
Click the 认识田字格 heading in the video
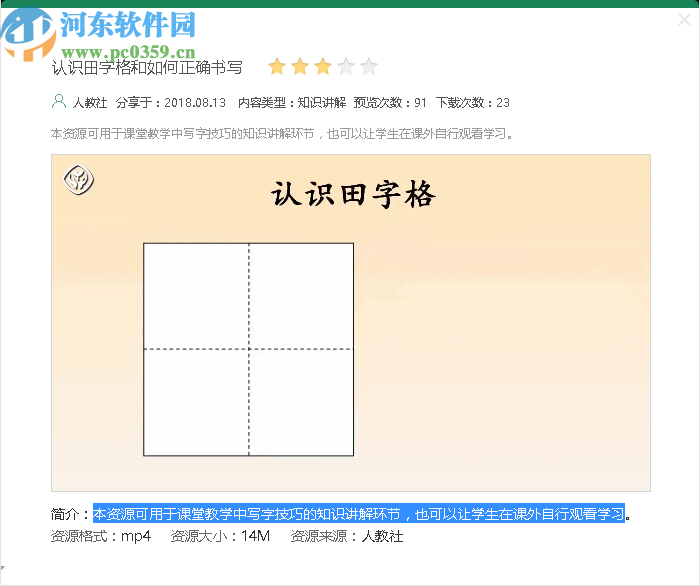(x=353, y=195)
